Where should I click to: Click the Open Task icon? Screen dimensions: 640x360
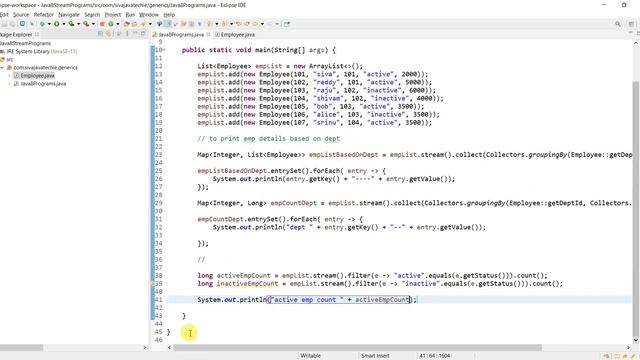coord(134,24)
